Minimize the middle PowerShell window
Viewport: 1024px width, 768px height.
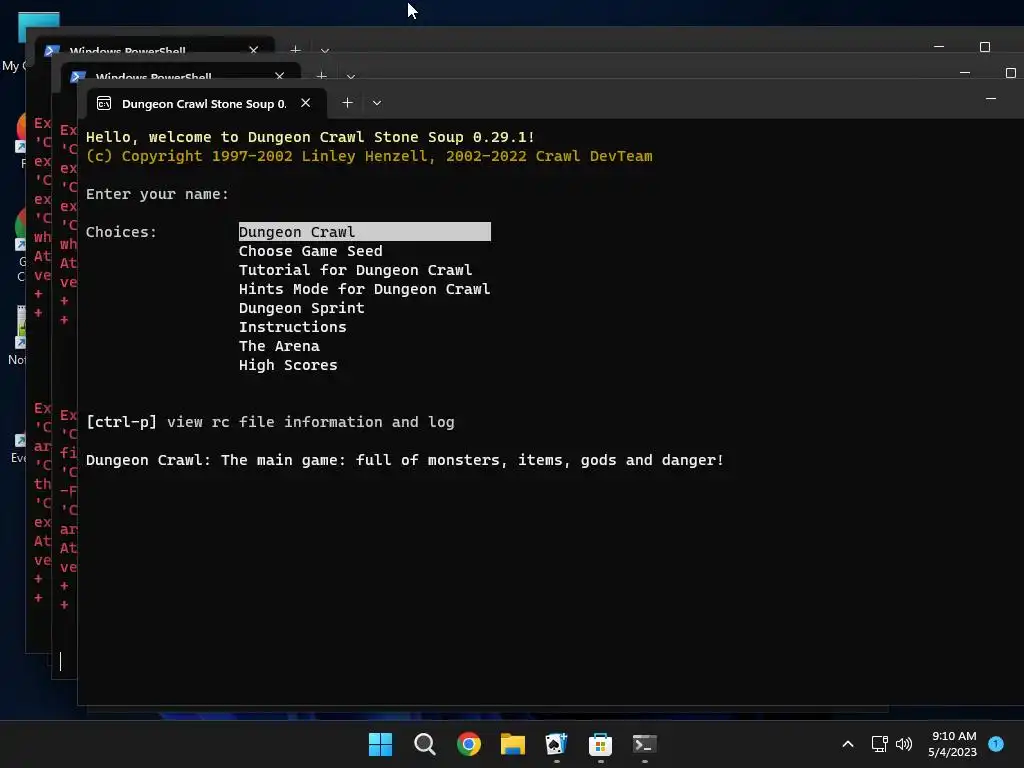(965, 72)
